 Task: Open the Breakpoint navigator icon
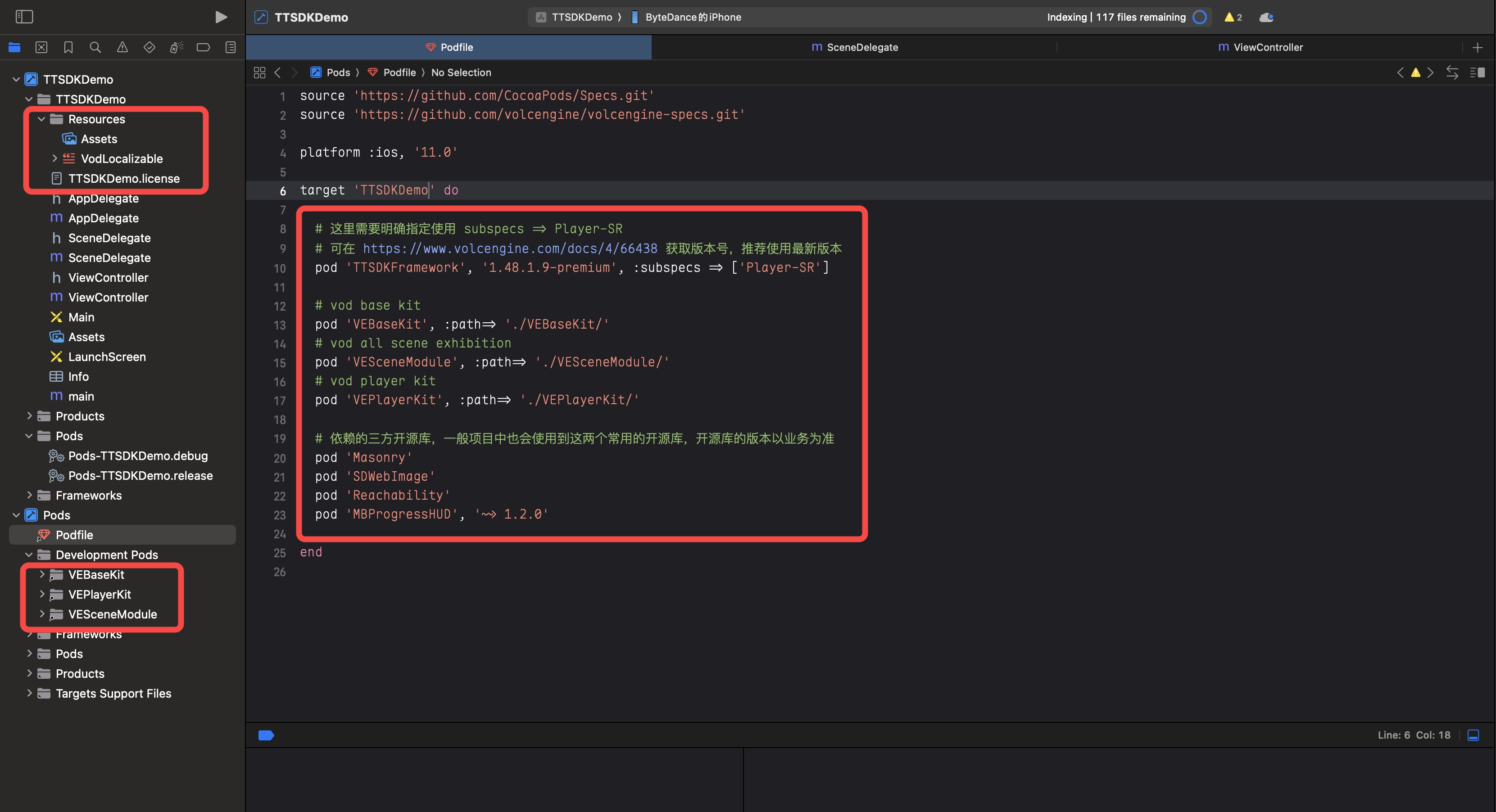pos(203,48)
